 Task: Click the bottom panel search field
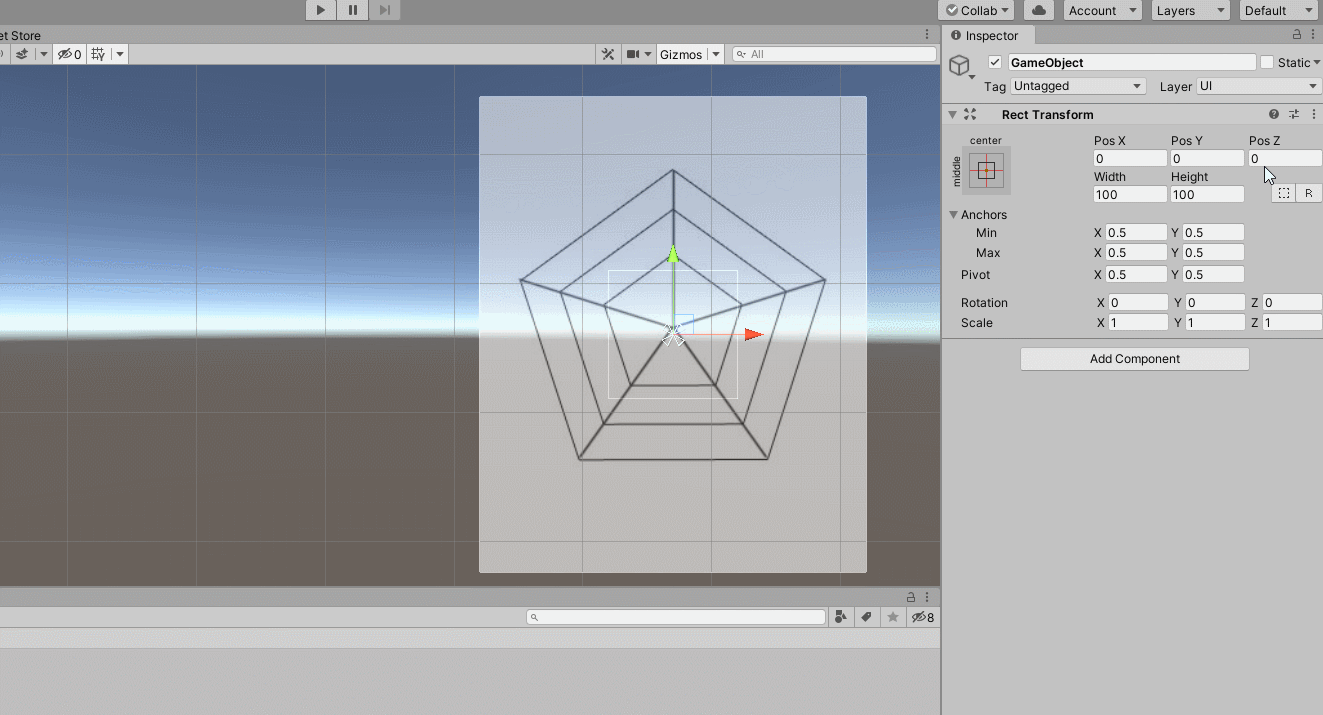(677, 617)
